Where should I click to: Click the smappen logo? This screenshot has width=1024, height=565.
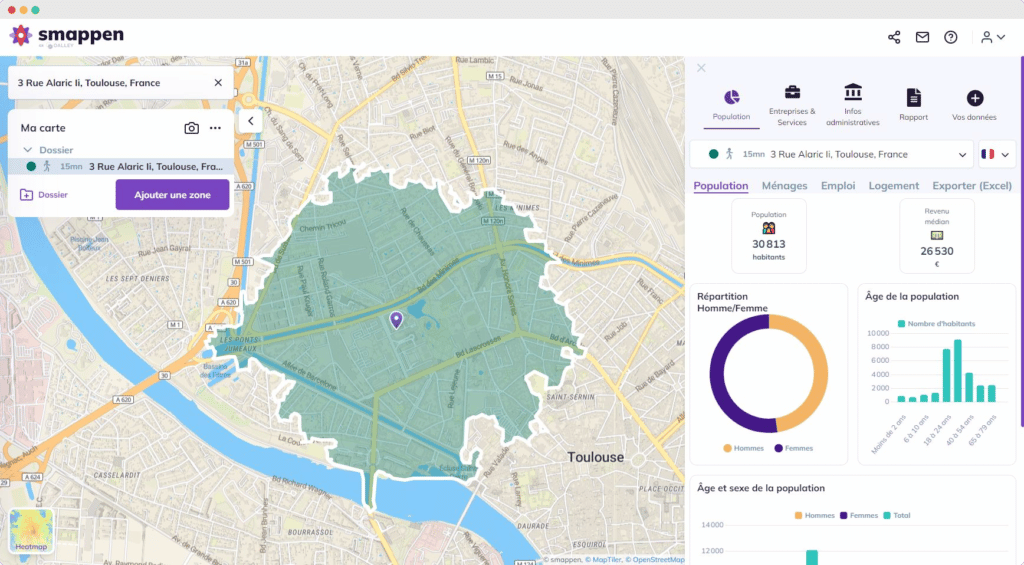point(67,35)
